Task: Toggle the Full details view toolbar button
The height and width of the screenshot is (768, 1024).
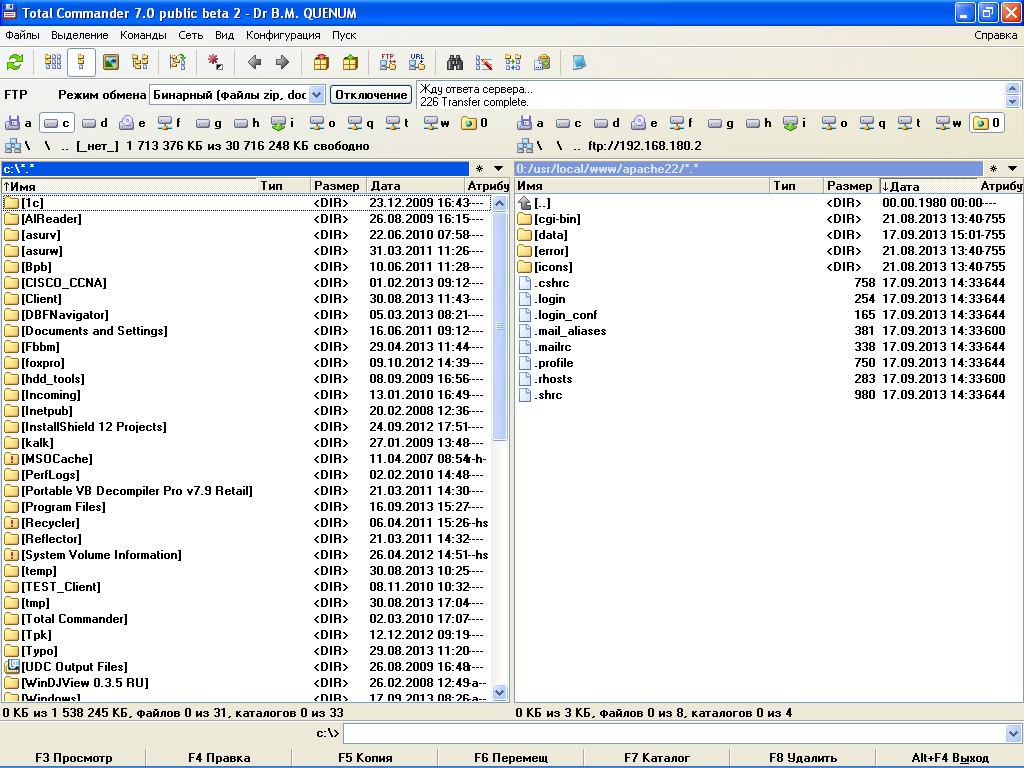Action: tap(81, 63)
